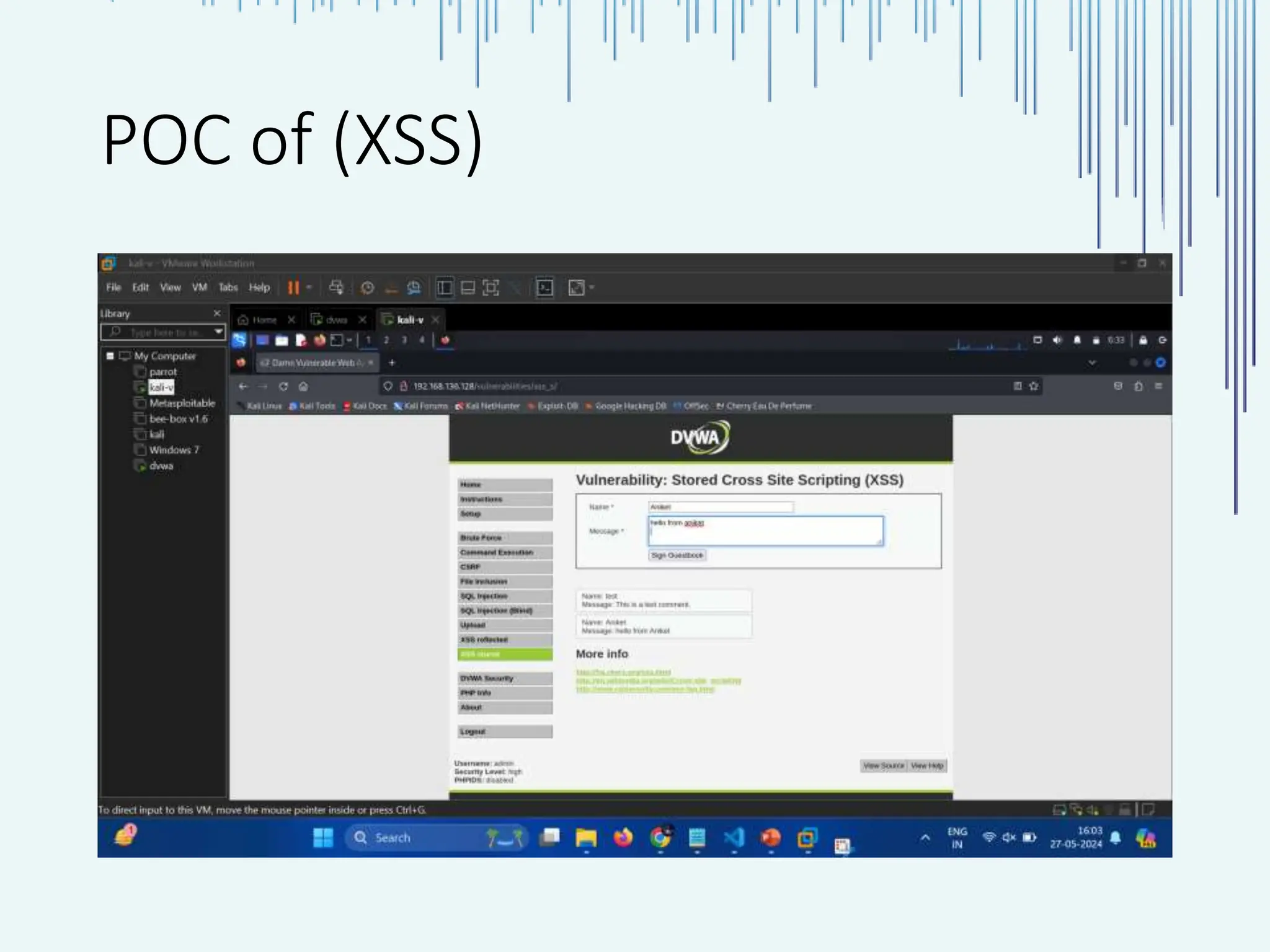Switch to Kali workspace 2
This screenshot has width=1270, height=952.
pyautogui.click(x=386, y=340)
